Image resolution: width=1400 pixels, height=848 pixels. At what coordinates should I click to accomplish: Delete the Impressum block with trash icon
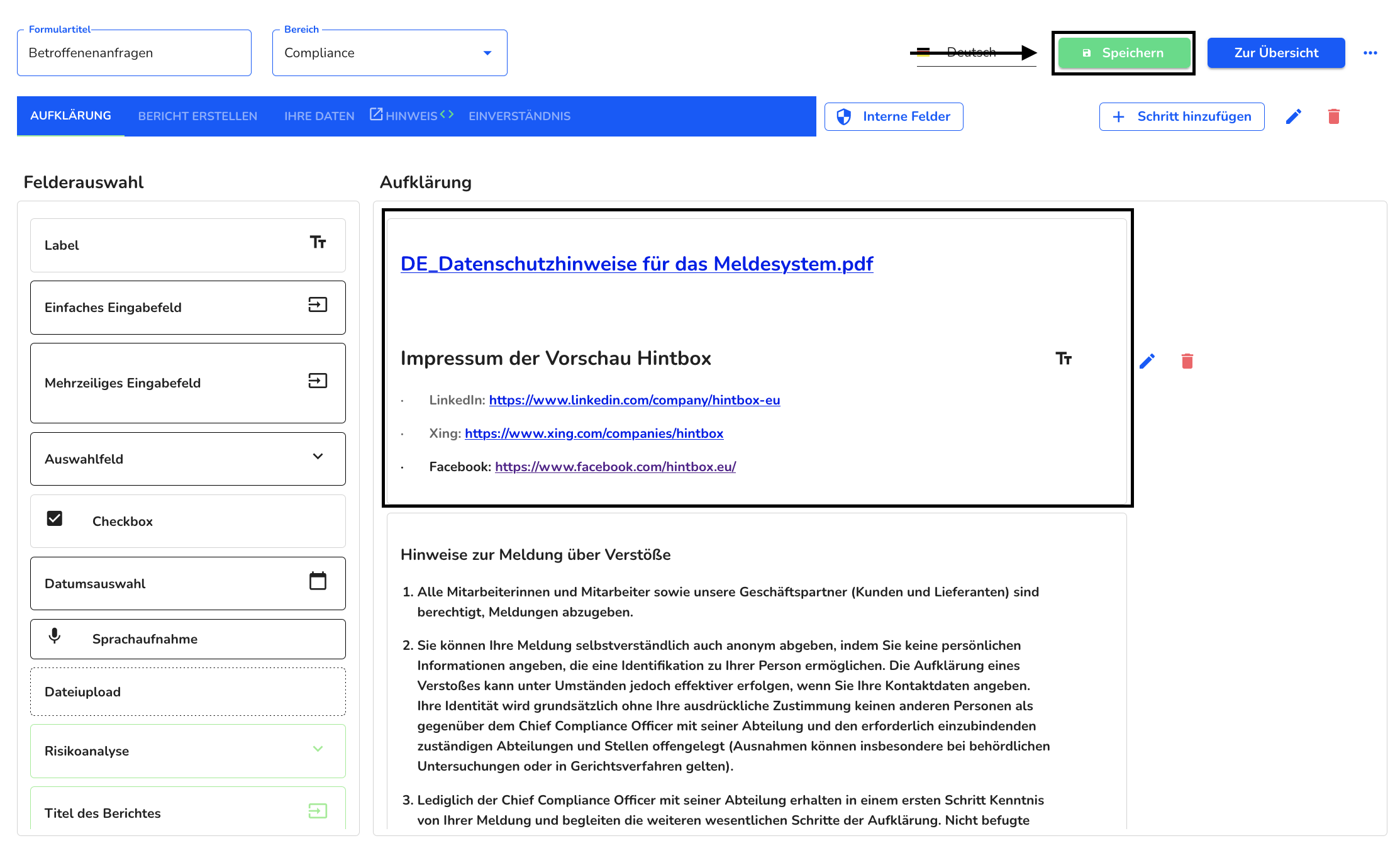click(1187, 361)
